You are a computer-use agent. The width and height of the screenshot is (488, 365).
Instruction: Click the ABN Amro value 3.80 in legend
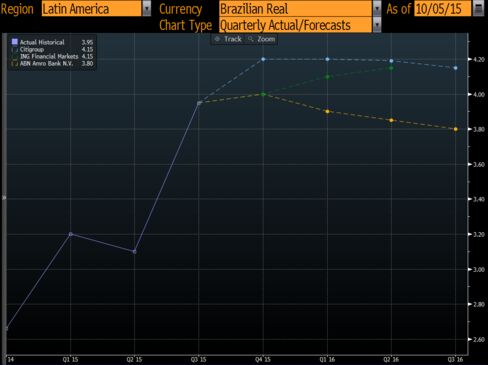pos(87,63)
